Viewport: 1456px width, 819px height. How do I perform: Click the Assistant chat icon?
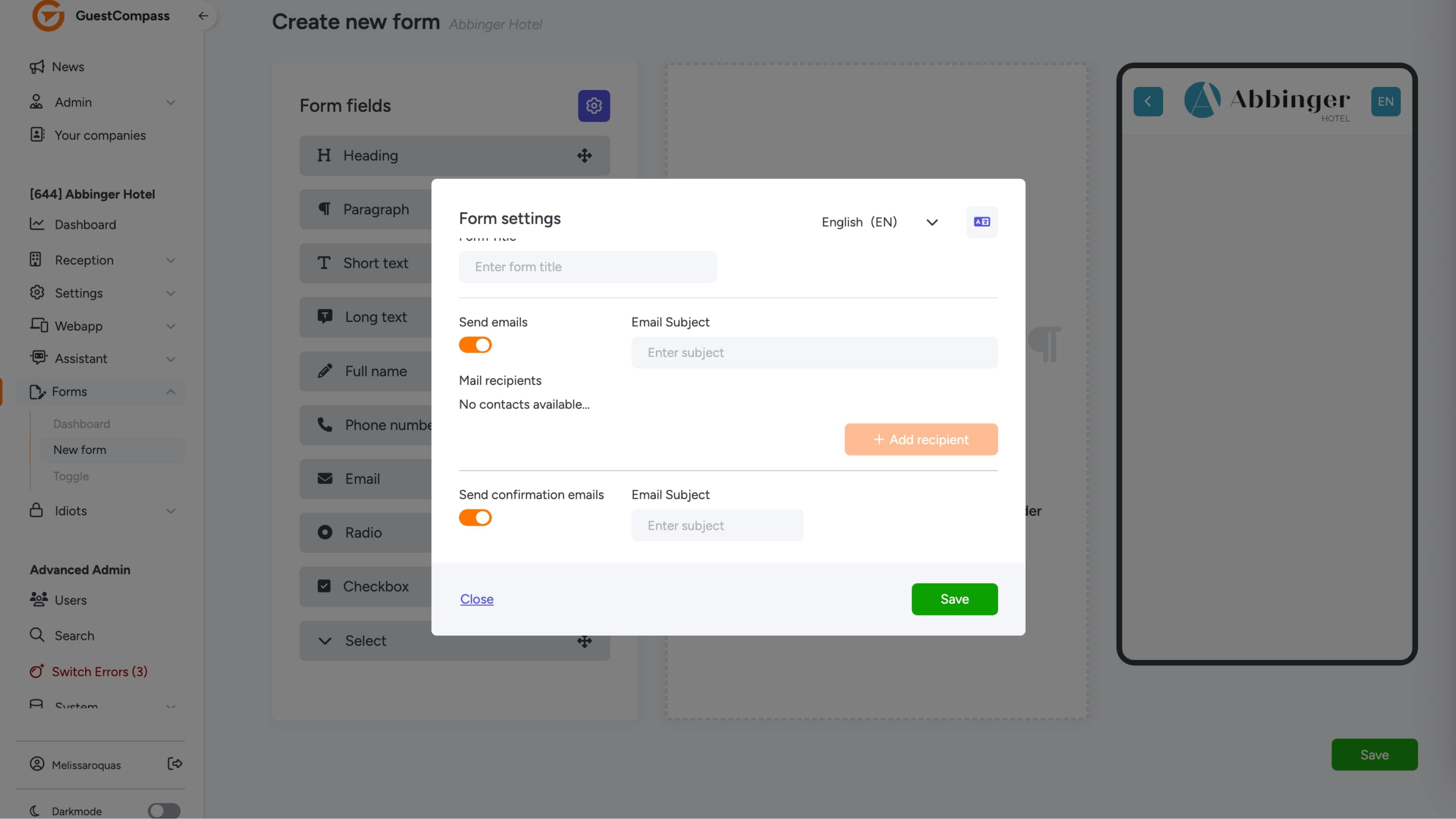38,358
